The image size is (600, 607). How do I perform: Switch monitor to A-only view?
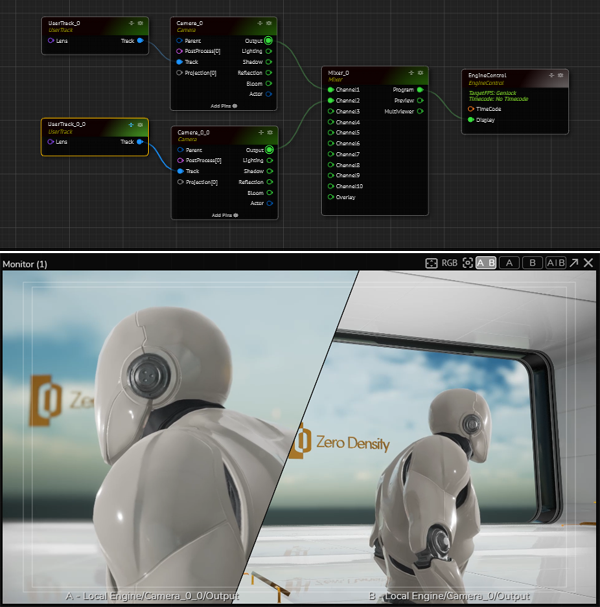[x=509, y=263]
